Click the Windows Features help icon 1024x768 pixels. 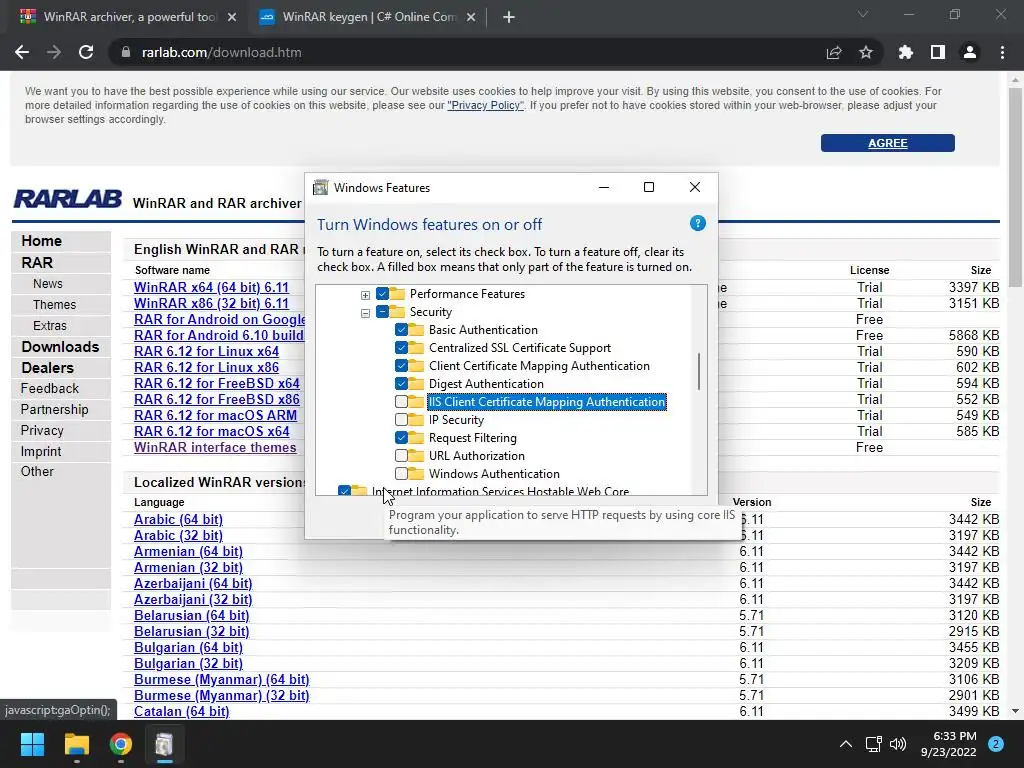(x=697, y=223)
